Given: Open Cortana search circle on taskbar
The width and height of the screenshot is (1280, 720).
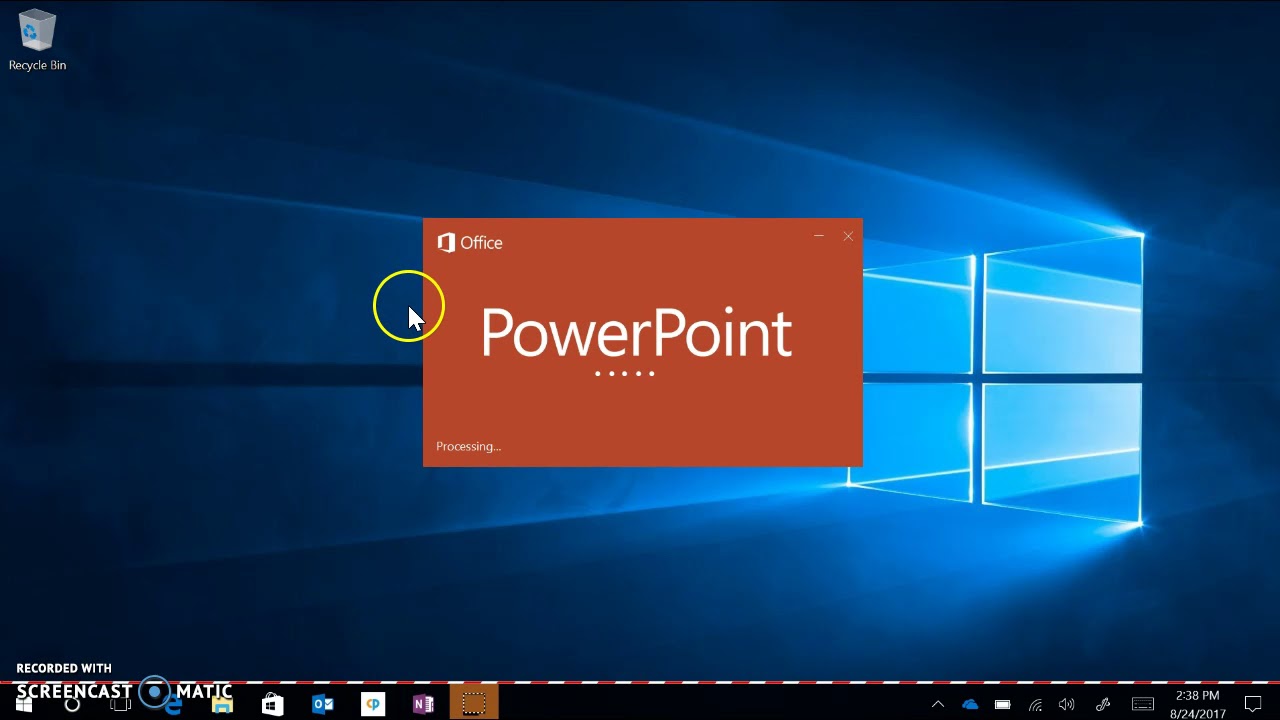Looking at the screenshot, I should click(72, 705).
